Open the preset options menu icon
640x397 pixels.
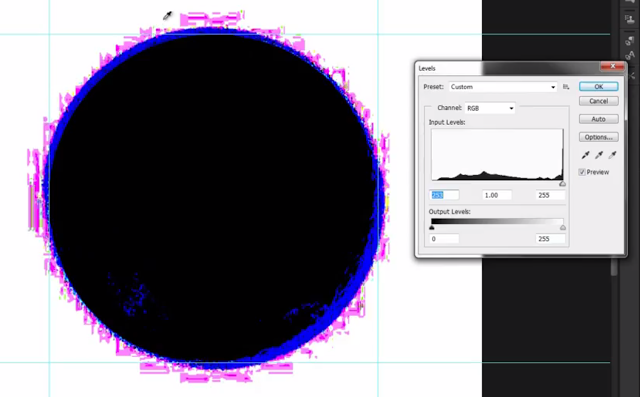[x=566, y=87]
